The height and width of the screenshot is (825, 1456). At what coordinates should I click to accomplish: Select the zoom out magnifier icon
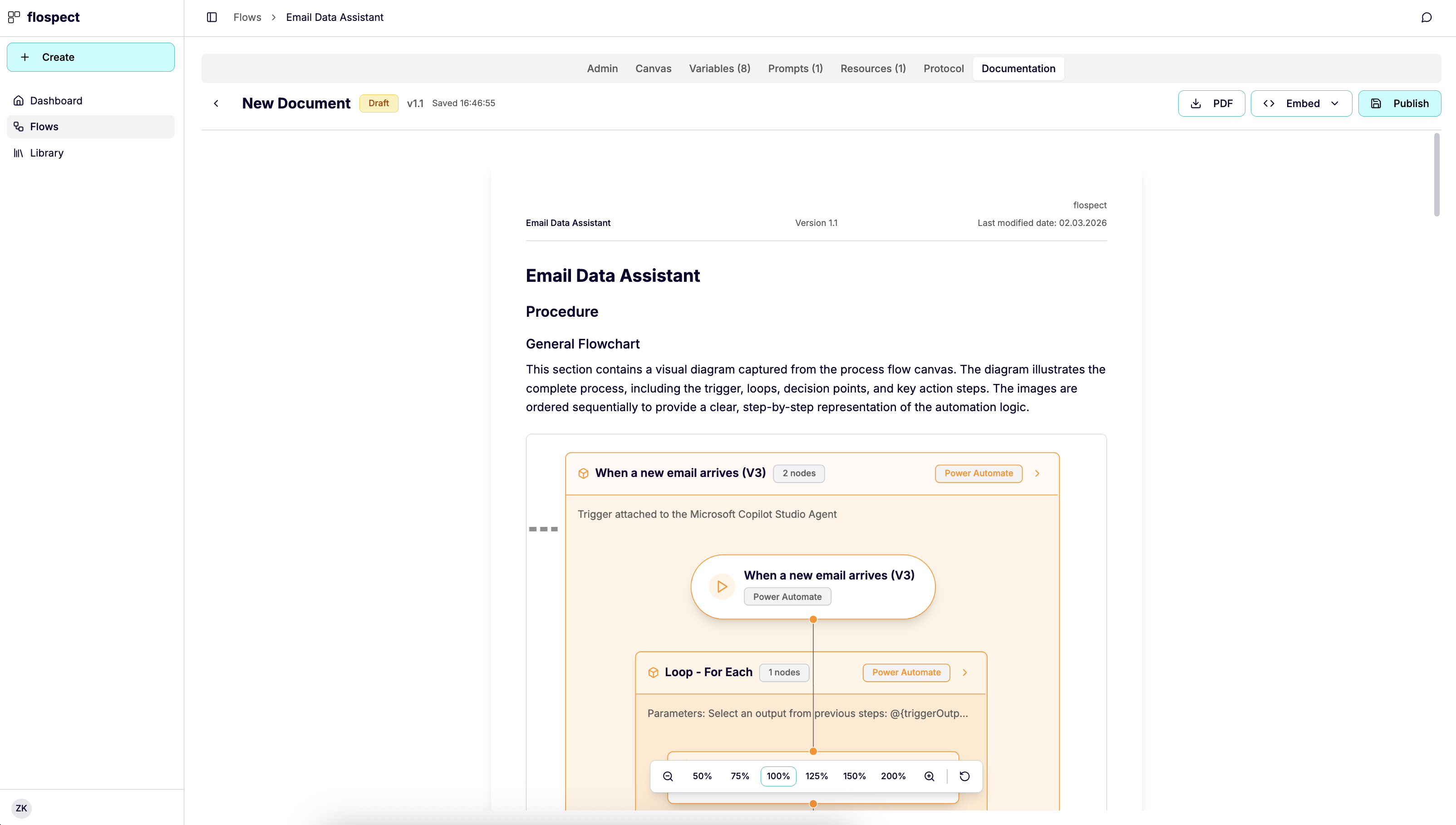[x=668, y=776]
